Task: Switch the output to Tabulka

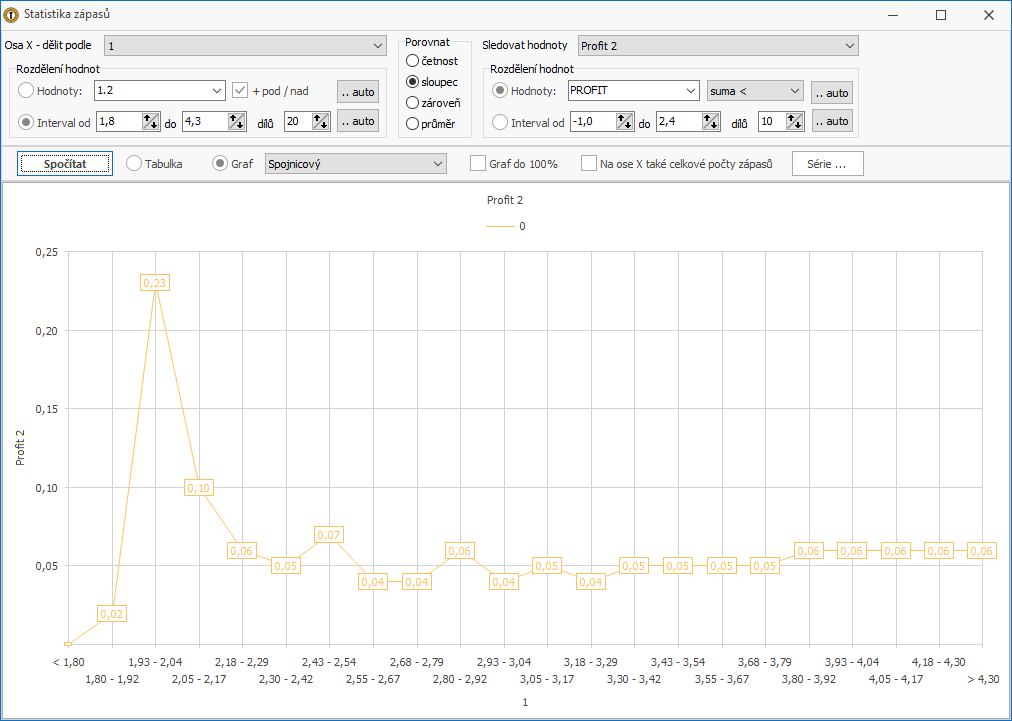Action: [x=134, y=163]
